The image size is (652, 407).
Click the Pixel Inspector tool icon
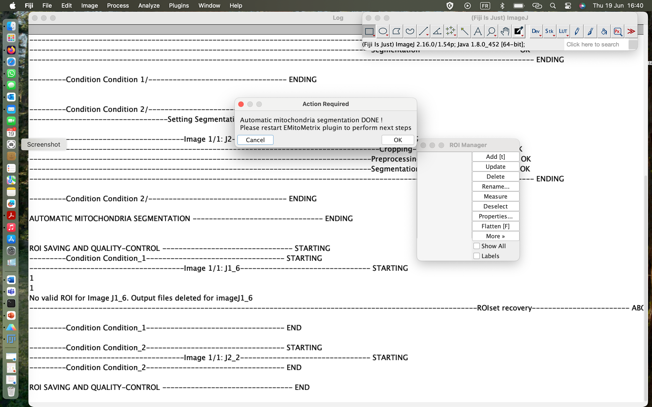[617, 31]
